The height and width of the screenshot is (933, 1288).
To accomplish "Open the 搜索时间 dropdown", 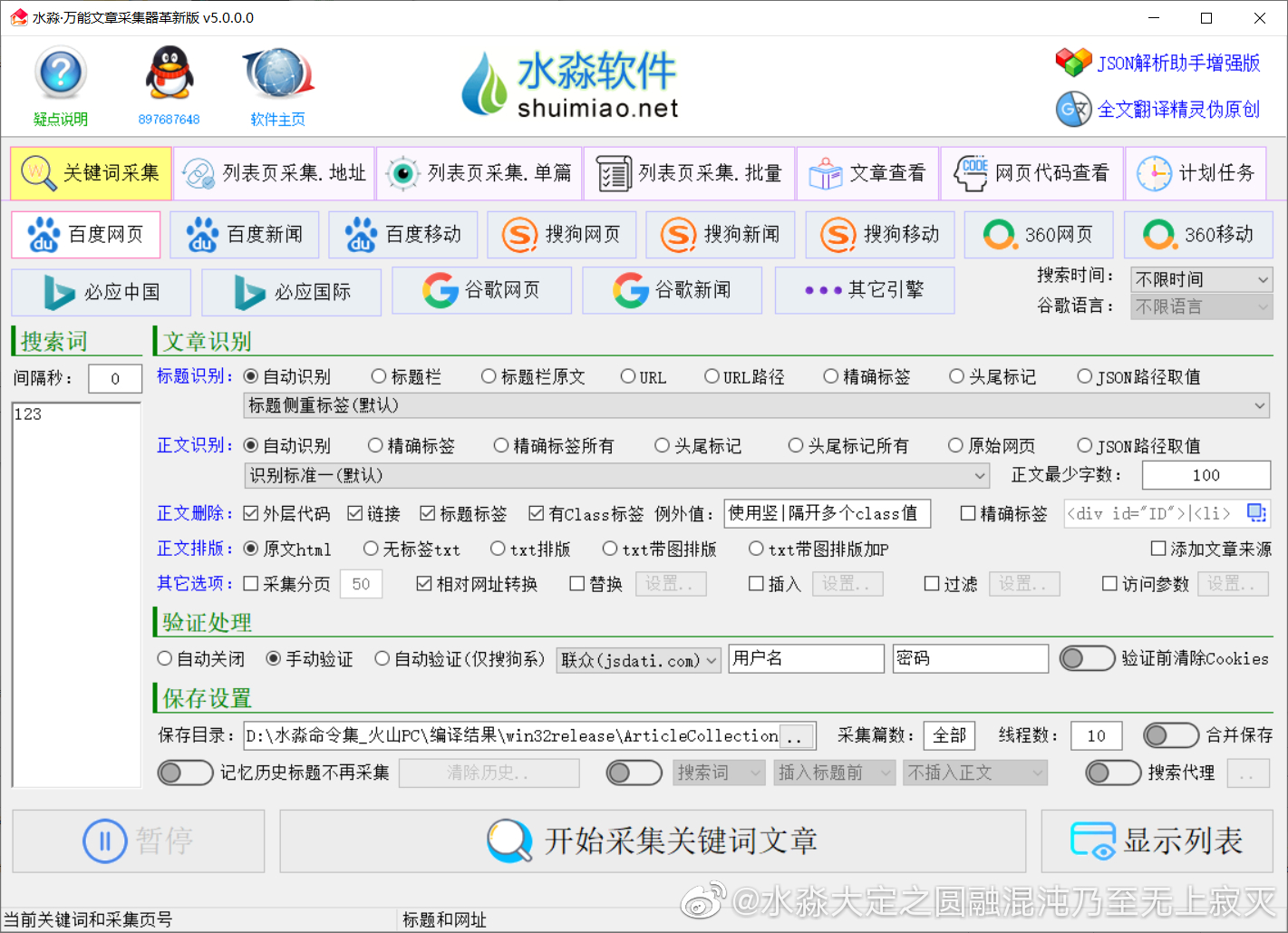I will point(1201,279).
